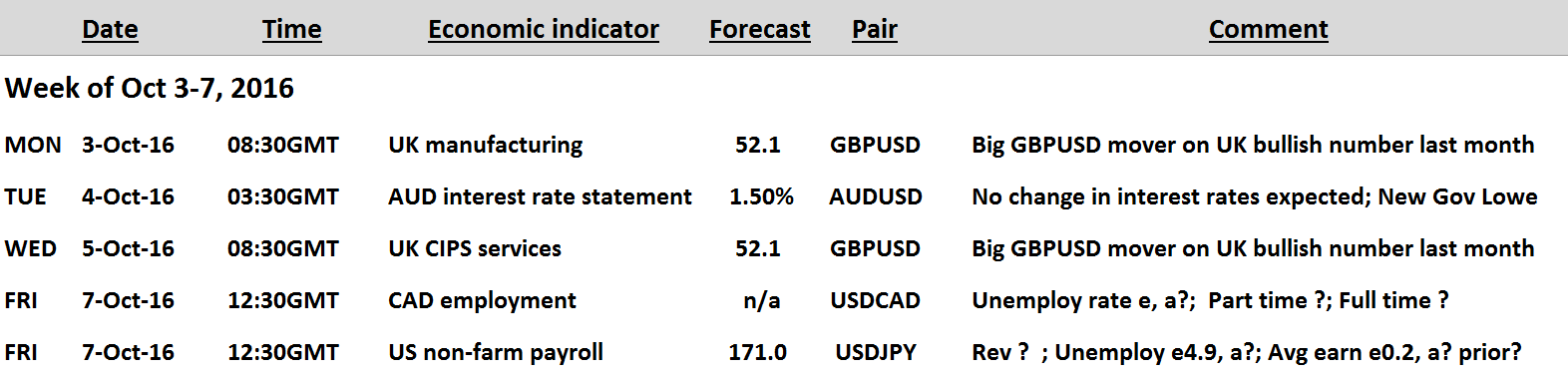Select the Week of Oct 3-7, 2016 heading
Viewport: 1568px width, 378px height.
pyautogui.click(x=150, y=88)
